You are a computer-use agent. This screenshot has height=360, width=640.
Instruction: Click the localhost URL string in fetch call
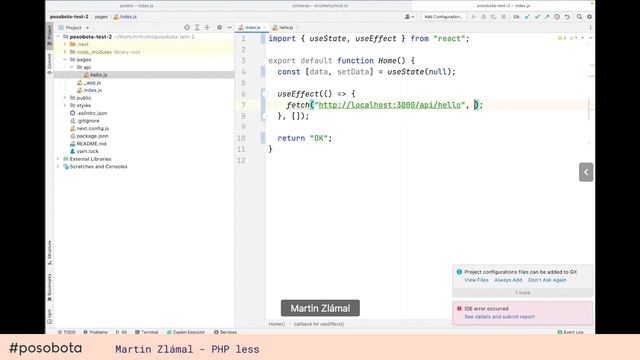(x=389, y=105)
